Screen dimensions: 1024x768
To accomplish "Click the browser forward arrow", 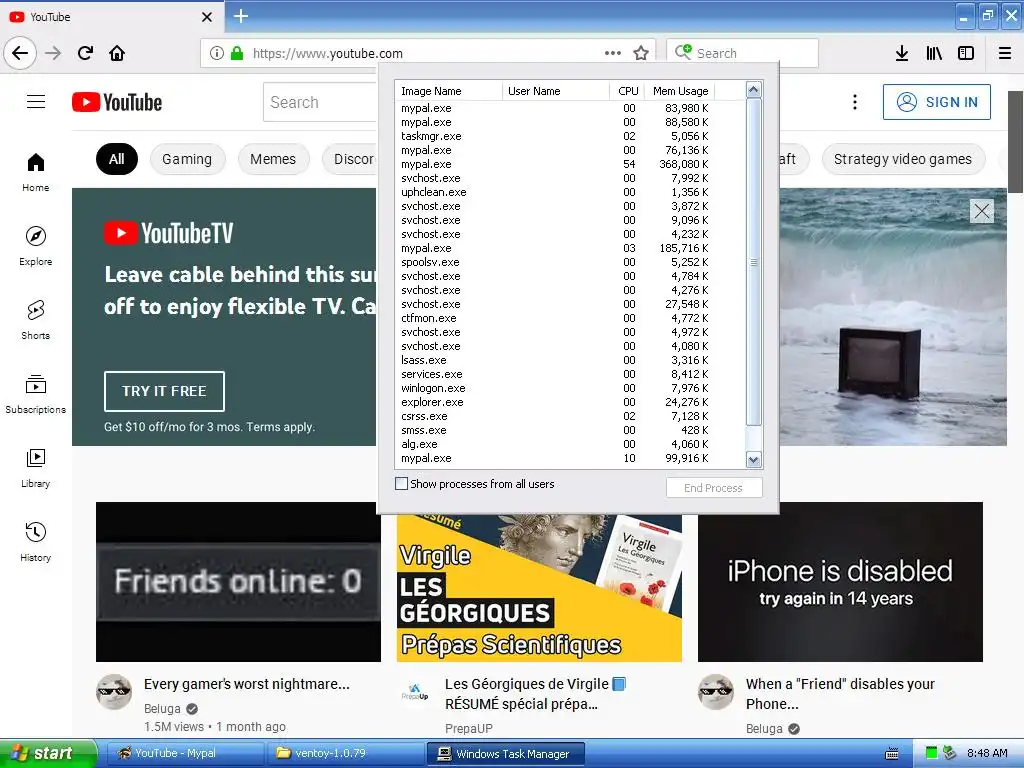I will point(53,53).
